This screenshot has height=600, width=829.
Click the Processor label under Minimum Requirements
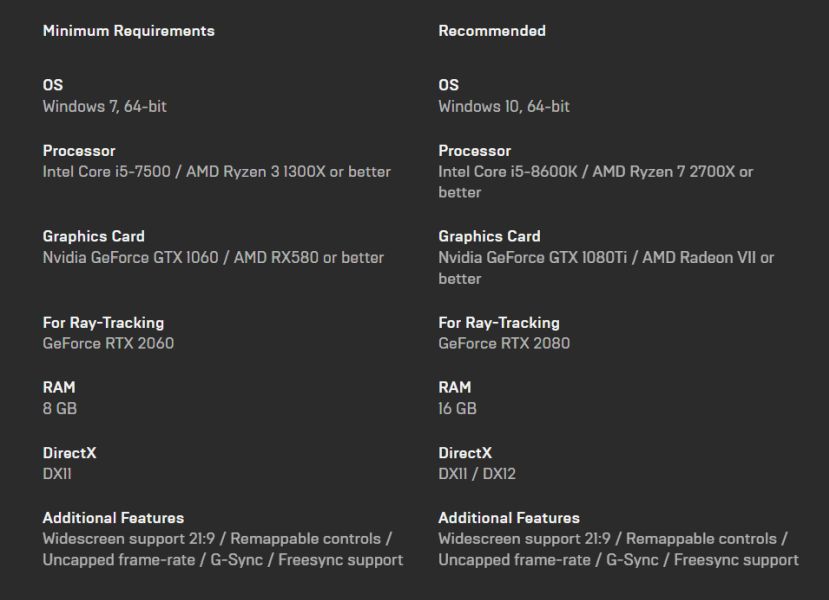pyautogui.click(x=79, y=151)
